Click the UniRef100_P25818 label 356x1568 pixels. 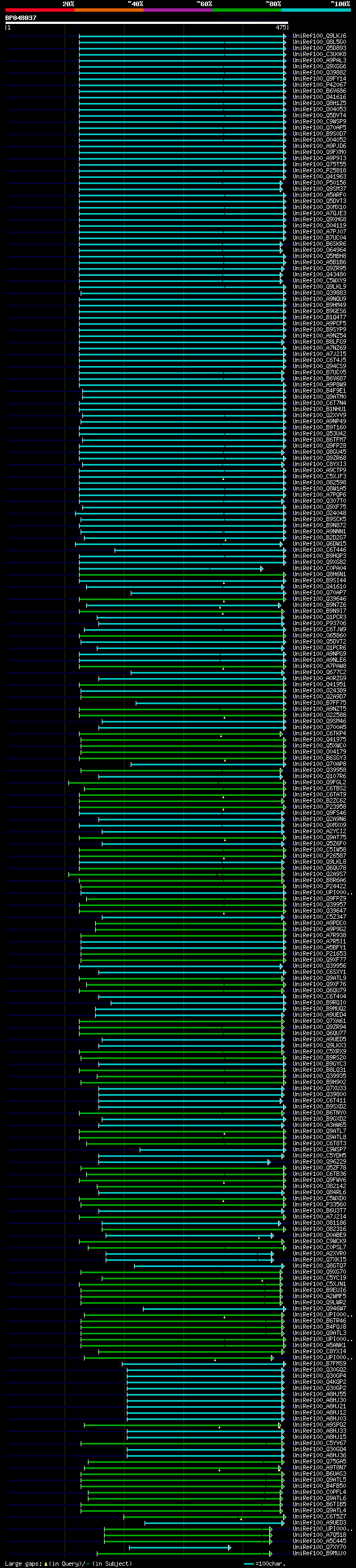319,170
